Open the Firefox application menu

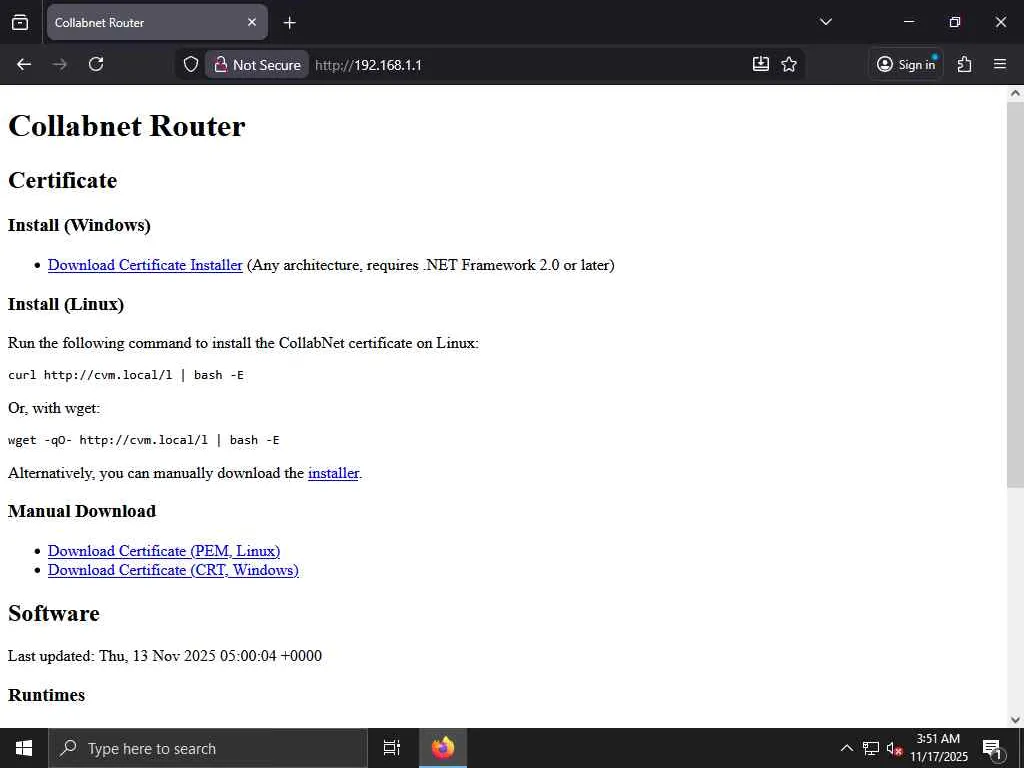pos(1000,64)
